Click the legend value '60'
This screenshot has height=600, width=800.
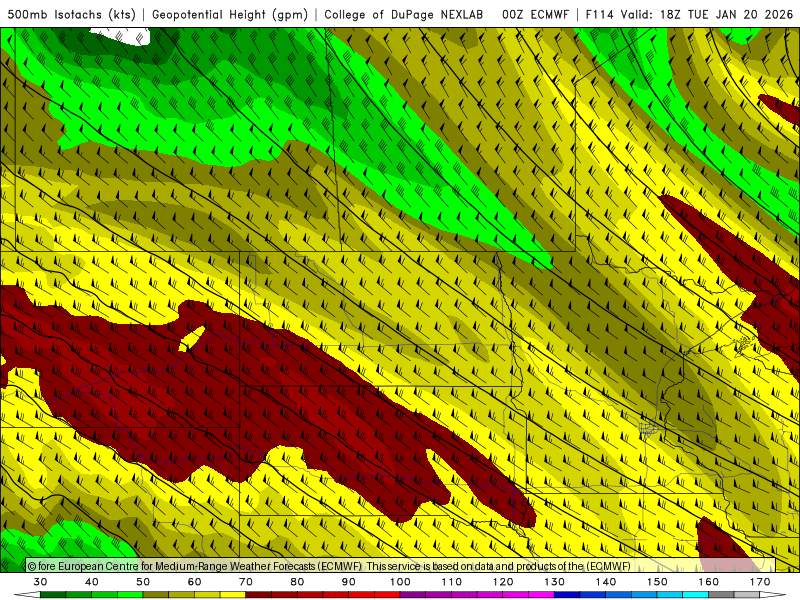tap(194, 582)
